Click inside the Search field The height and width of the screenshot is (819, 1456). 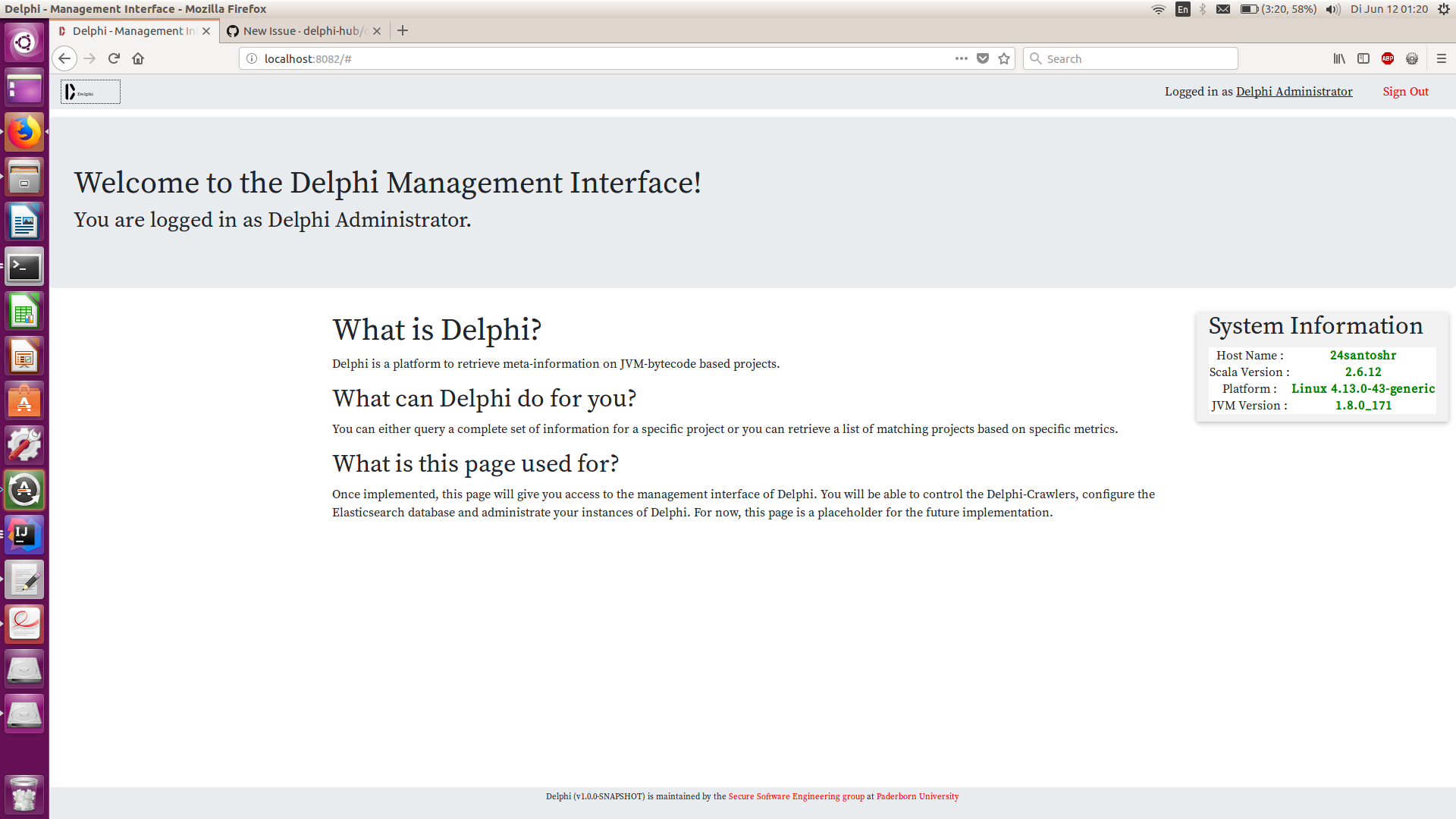pos(1130,58)
